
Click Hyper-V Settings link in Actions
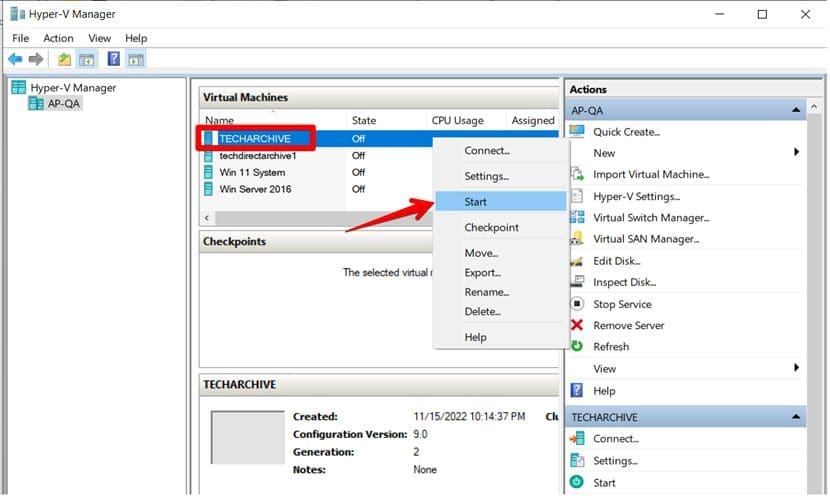pos(636,197)
